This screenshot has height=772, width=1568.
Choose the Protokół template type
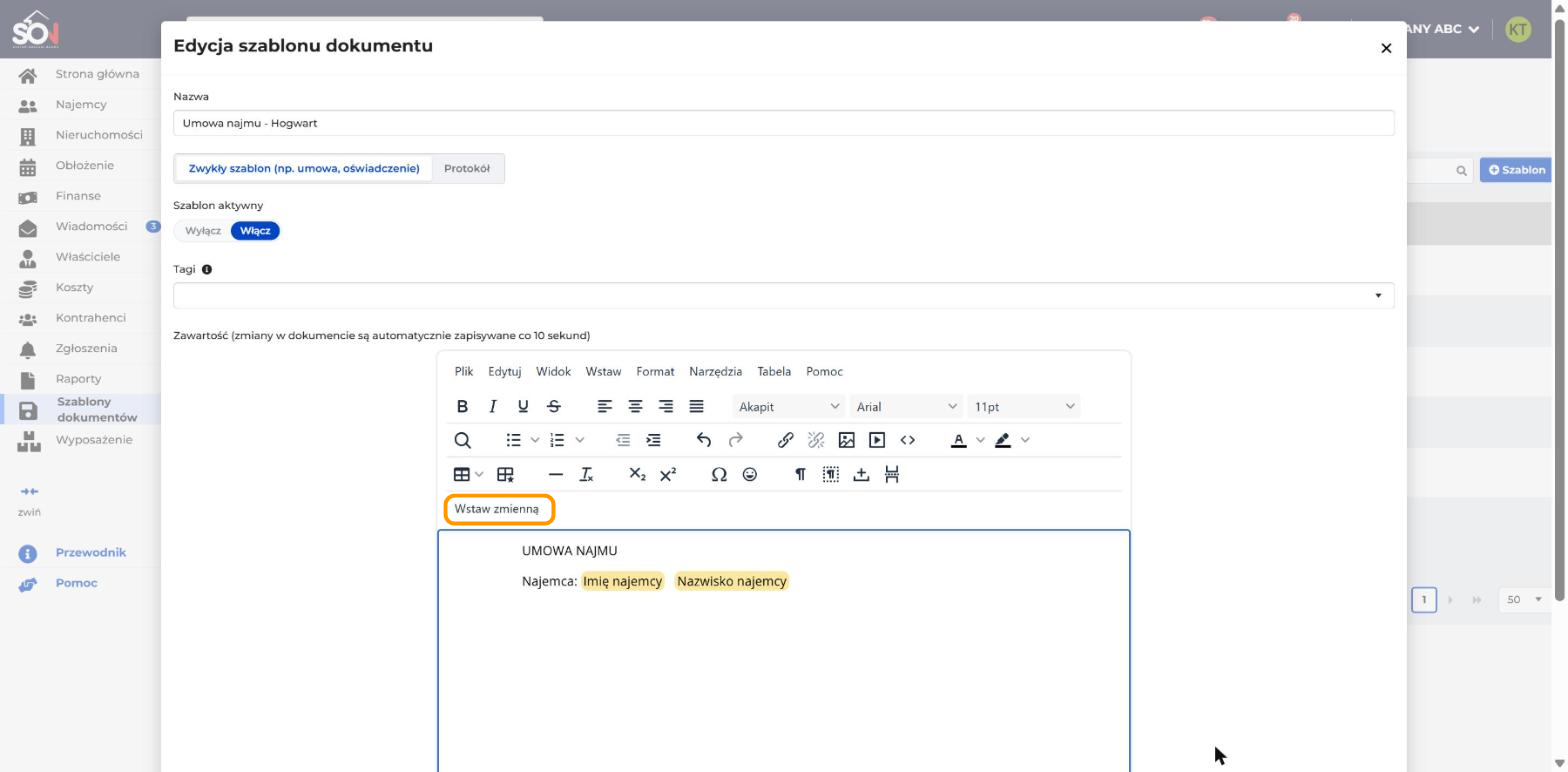[467, 168]
